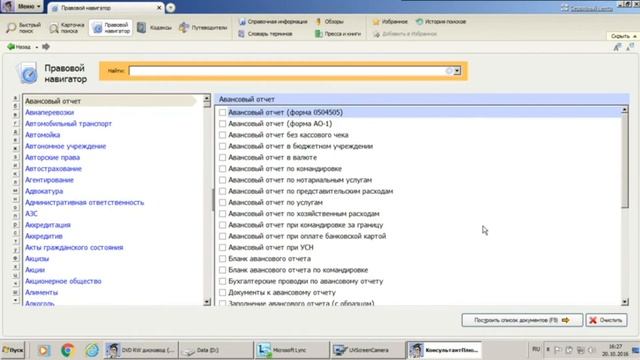Check Авансовый отчет по представительским расходам
Viewport: 640px width, 360px height.
click(222, 191)
